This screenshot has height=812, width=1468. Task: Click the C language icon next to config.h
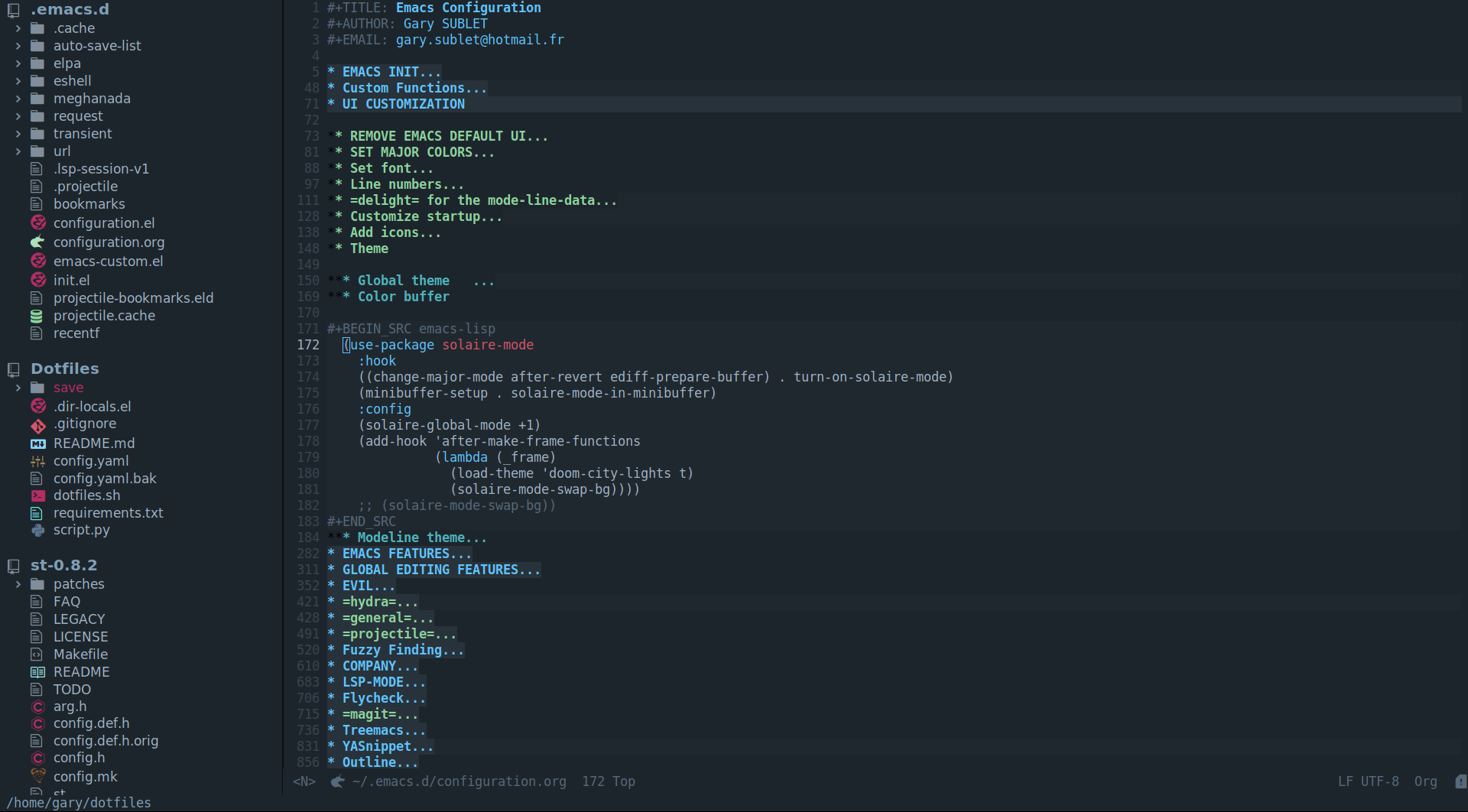(38, 758)
